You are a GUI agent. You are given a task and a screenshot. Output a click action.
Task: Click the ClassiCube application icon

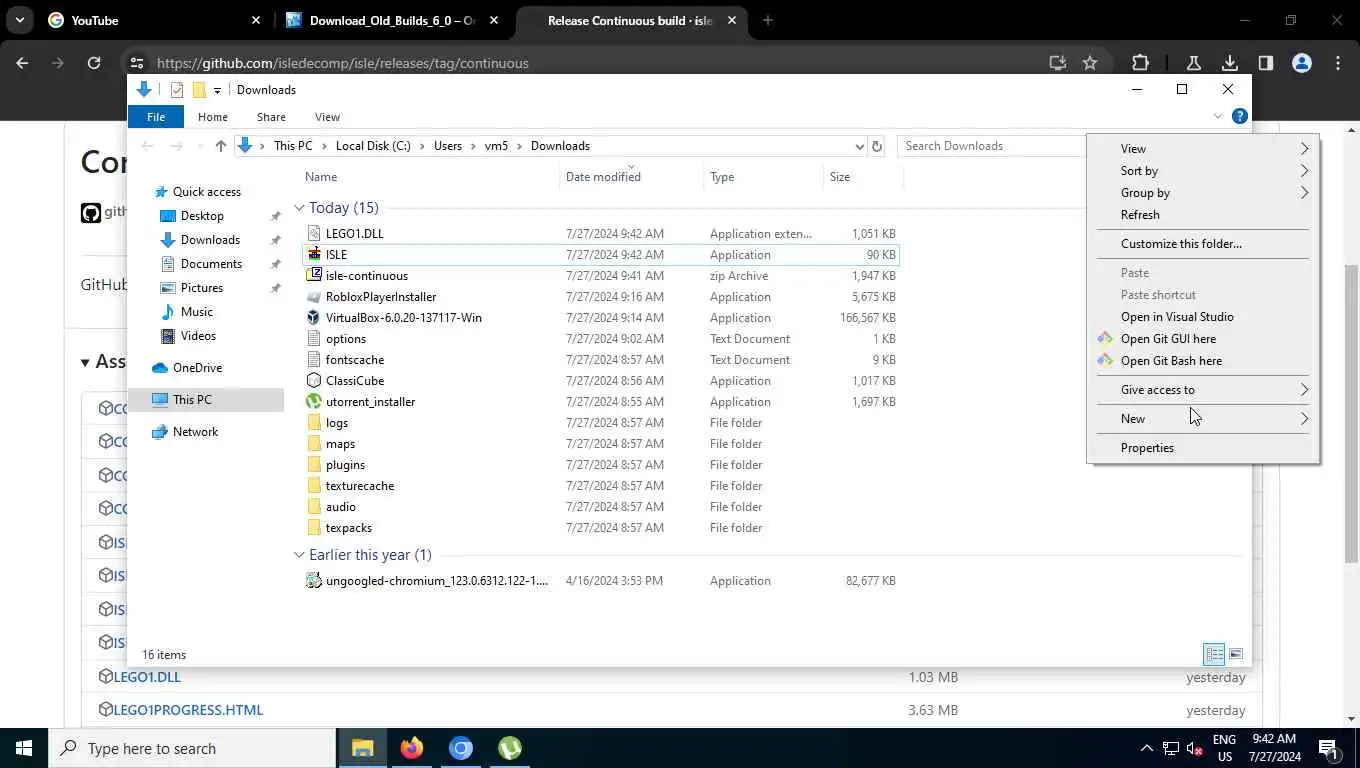(x=314, y=380)
